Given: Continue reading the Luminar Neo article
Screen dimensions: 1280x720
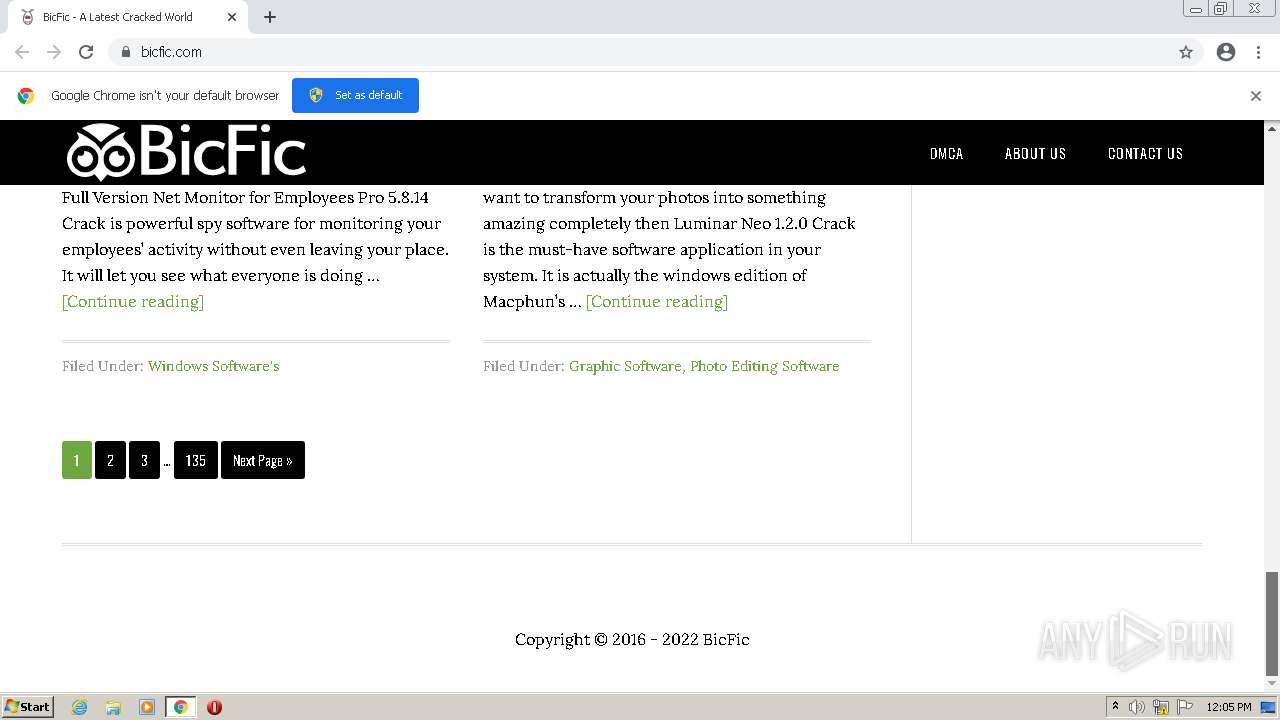Looking at the screenshot, I should tap(657, 301).
